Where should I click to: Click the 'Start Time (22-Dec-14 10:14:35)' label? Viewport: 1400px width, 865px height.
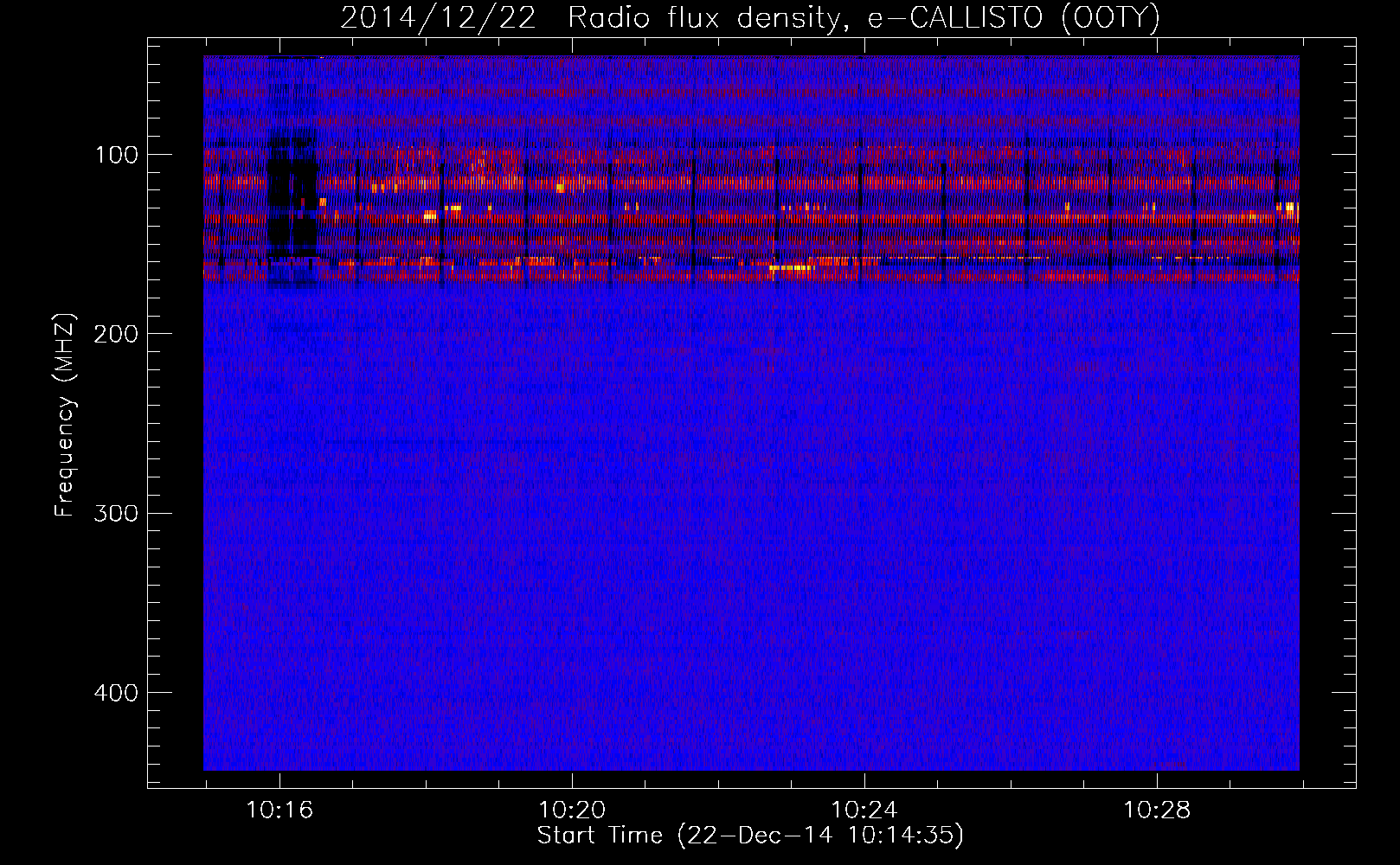[x=750, y=836]
